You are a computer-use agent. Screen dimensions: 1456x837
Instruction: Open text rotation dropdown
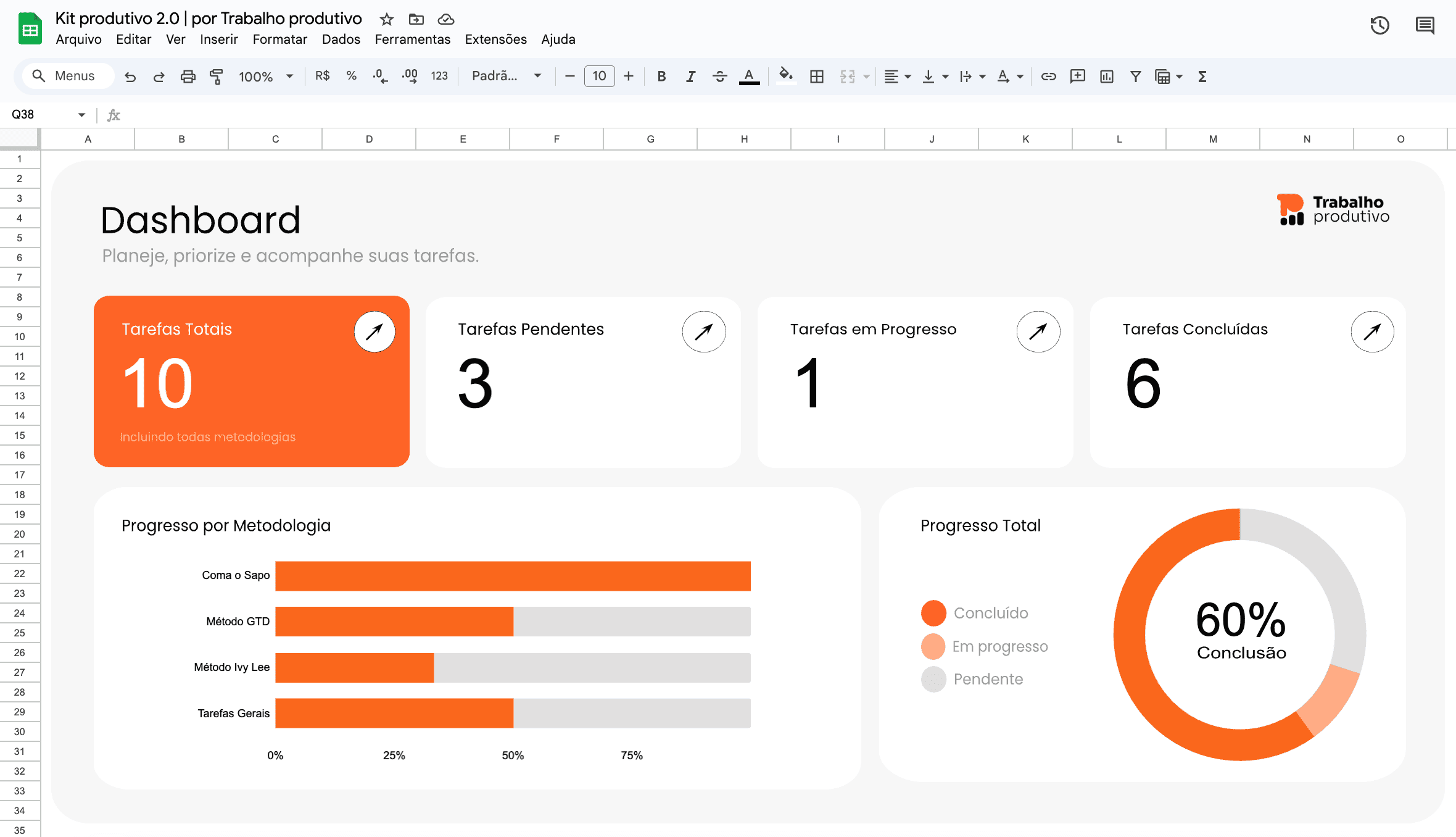[1010, 77]
